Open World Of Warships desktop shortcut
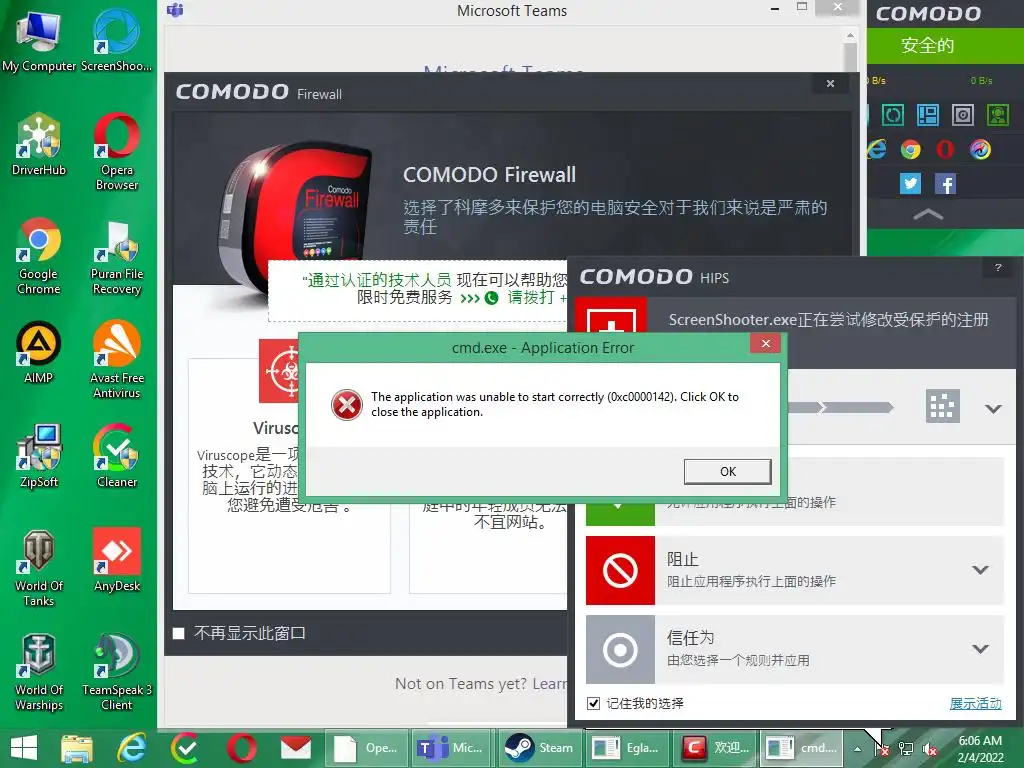This screenshot has width=1024, height=768. pos(39,671)
